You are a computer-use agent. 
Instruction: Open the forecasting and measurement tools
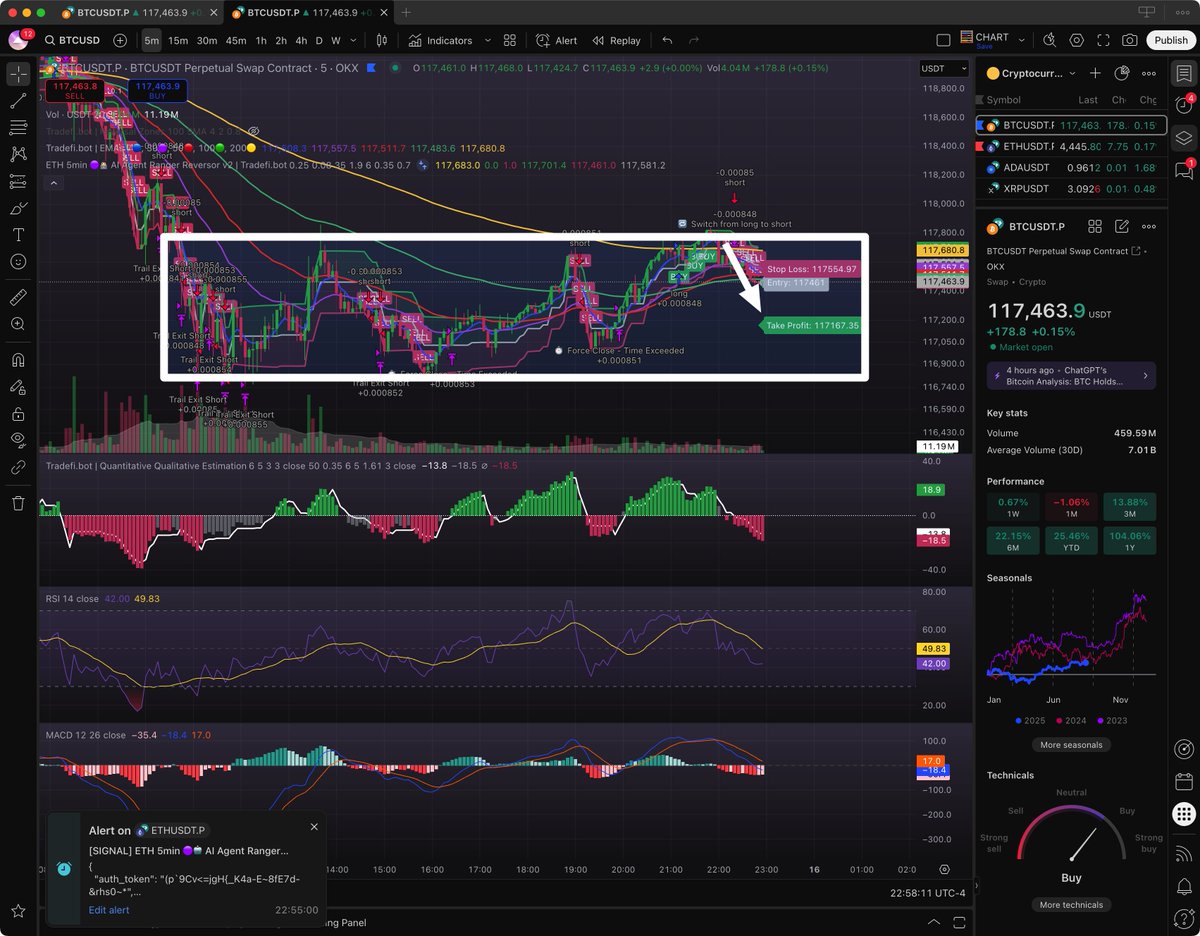click(18, 182)
